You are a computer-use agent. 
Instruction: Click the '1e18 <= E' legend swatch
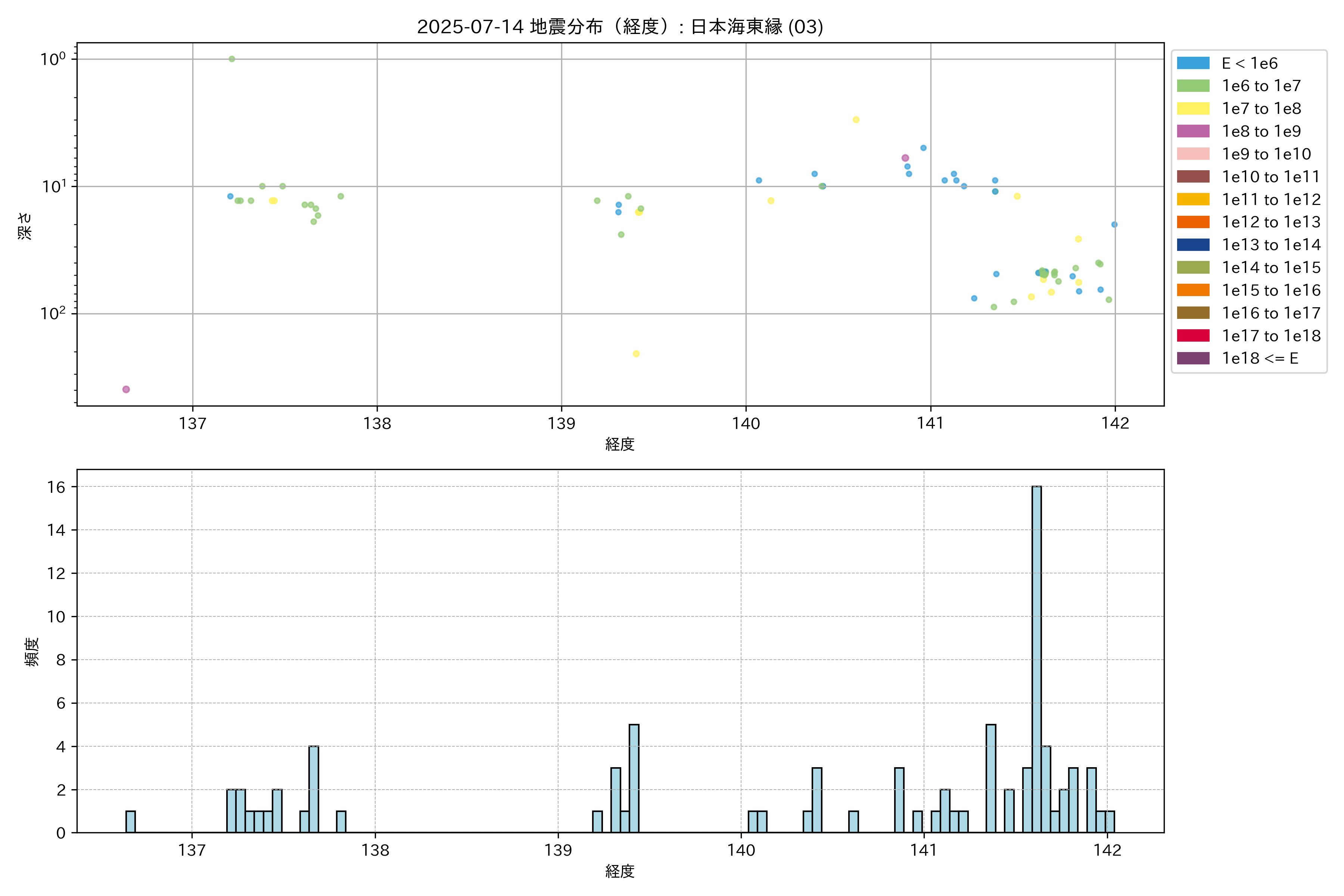point(1193,358)
